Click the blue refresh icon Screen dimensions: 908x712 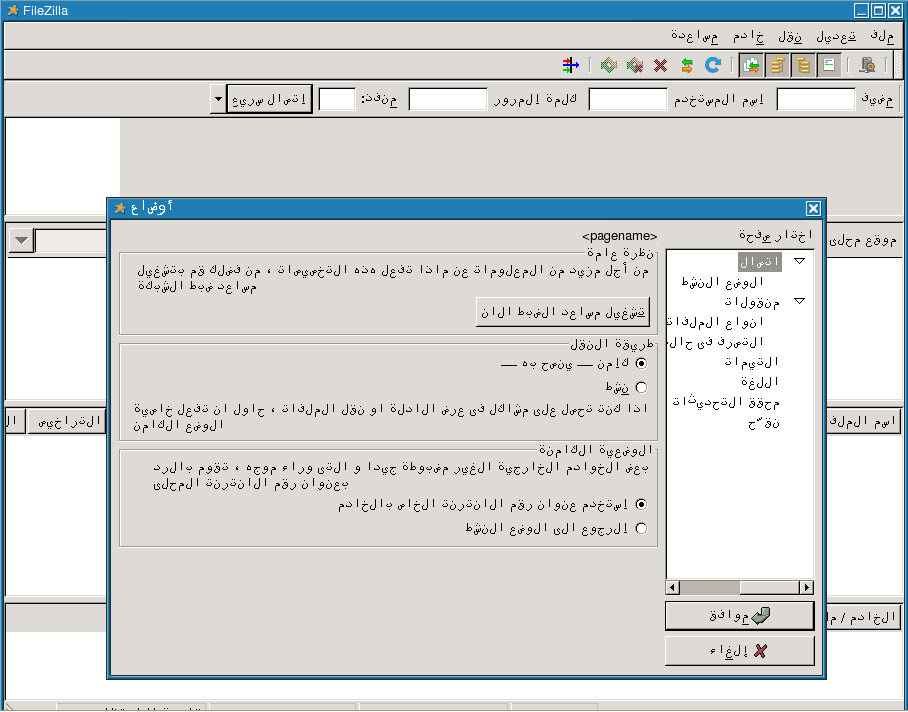pyautogui.click(x=713, y=65)
